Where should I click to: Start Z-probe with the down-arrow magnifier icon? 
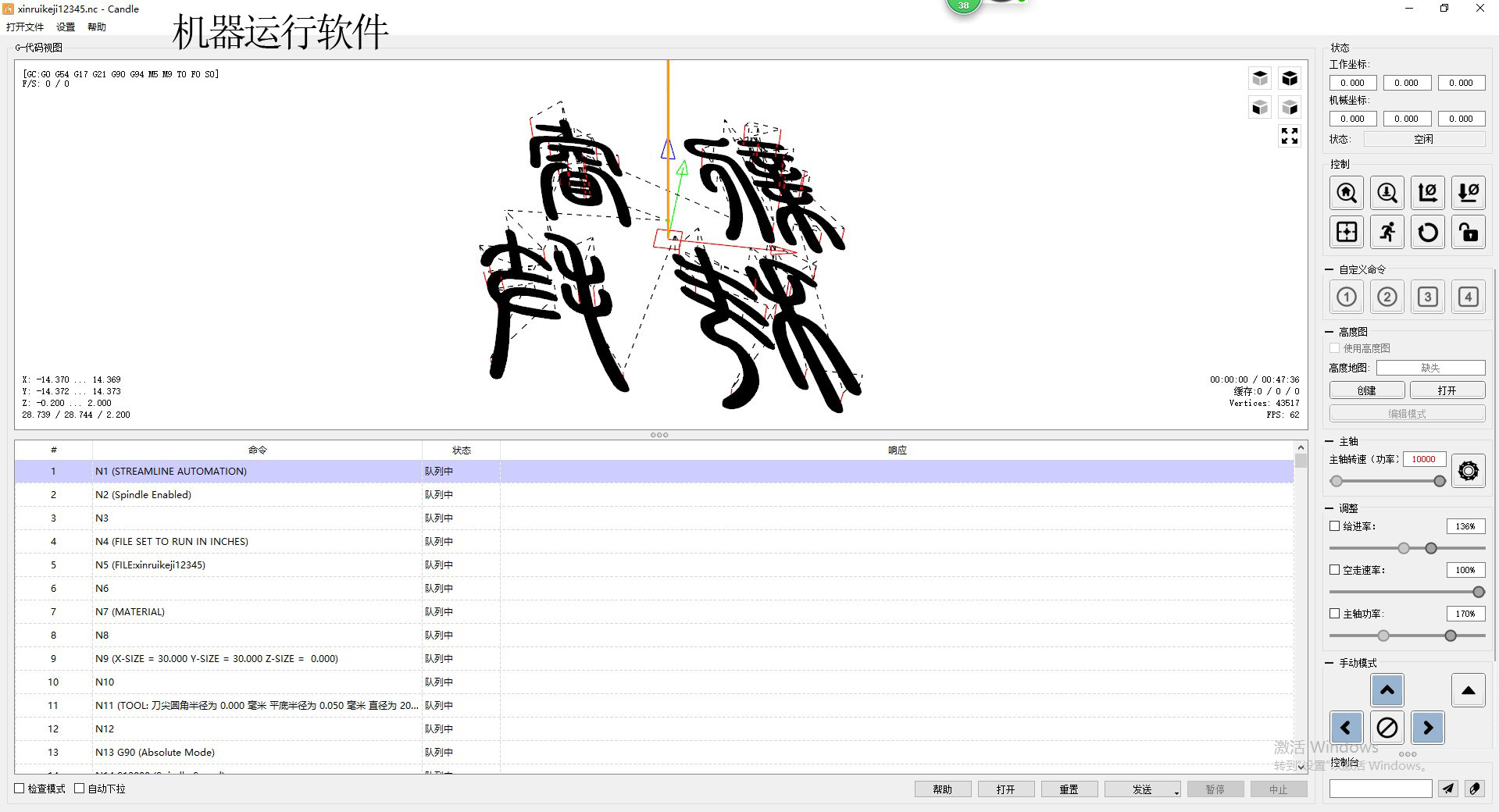point(1387,193)
